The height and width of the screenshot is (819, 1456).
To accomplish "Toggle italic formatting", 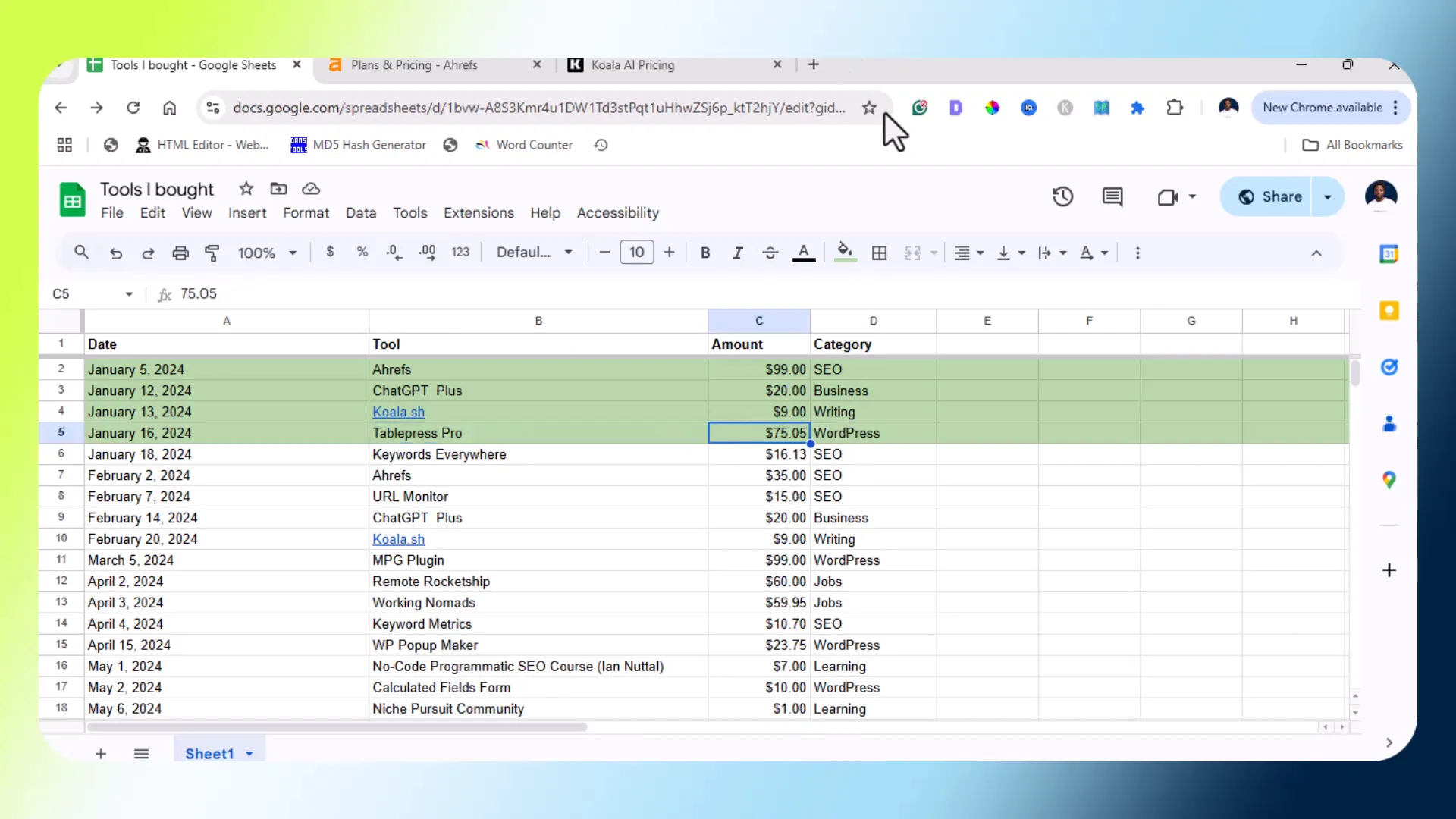I will (x=737, y=253).
